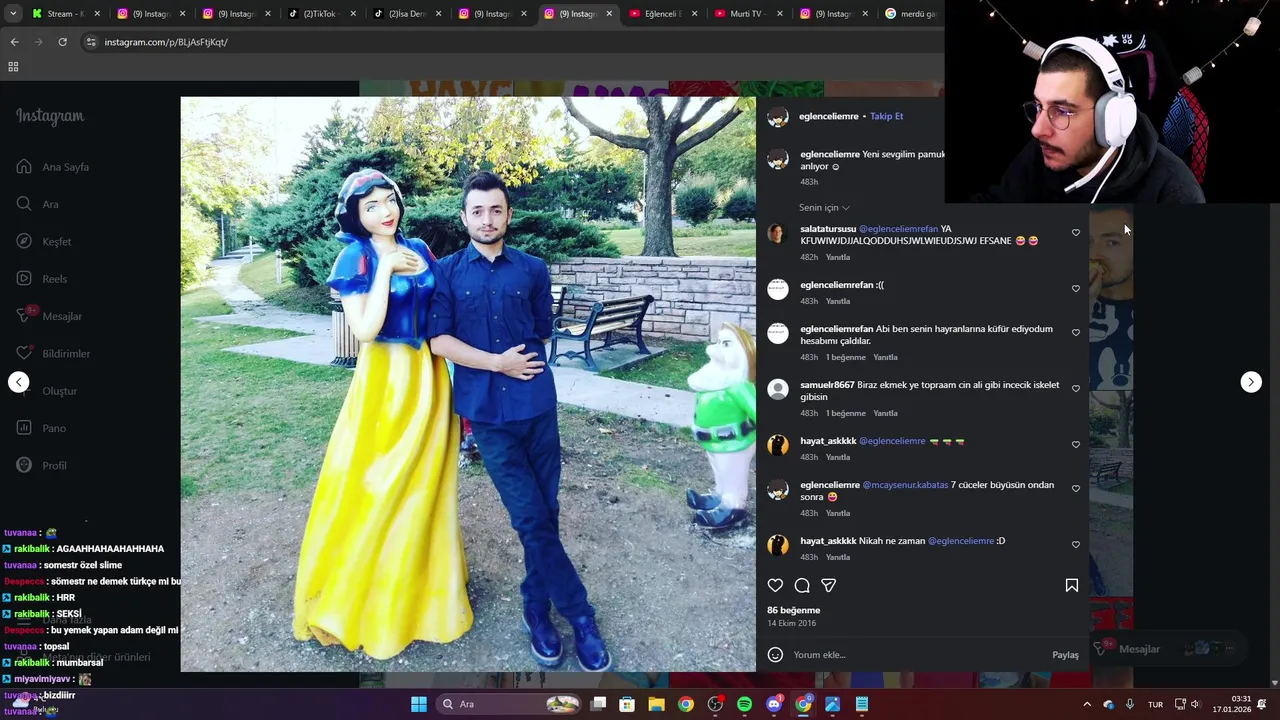
Task: Like hayat_askkk's first comment
Action: point(1076,445)
